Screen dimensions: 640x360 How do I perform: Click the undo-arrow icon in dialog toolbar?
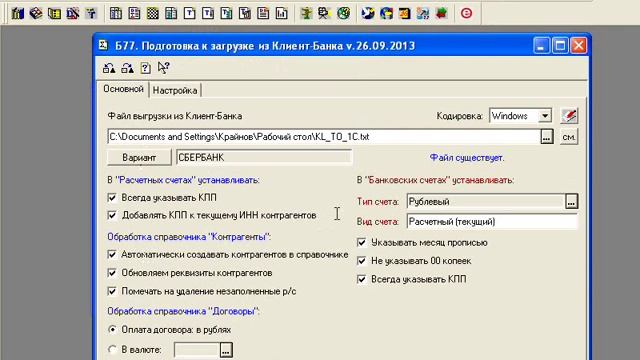tap(109, 68)
